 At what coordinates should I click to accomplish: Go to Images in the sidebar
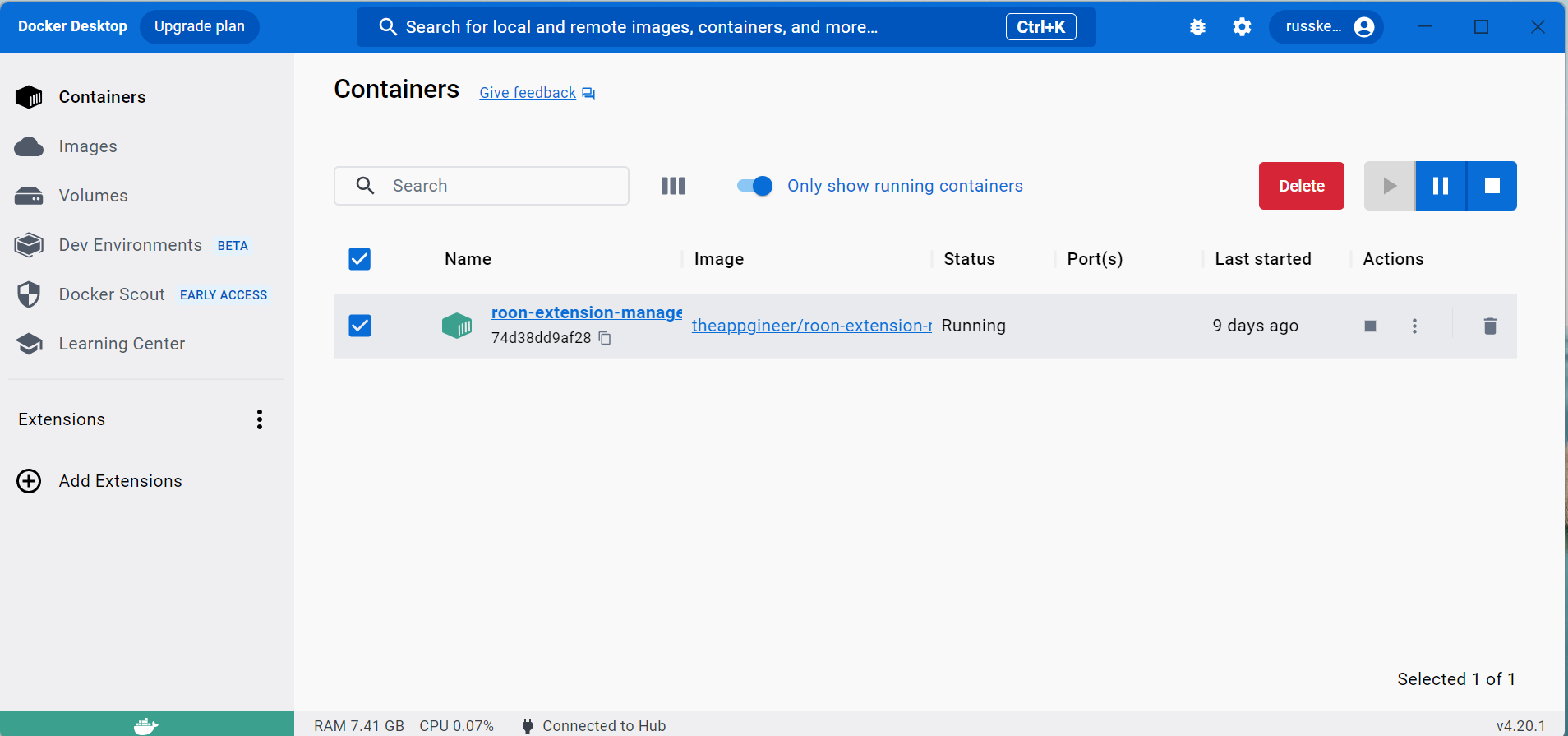[88, 146]
